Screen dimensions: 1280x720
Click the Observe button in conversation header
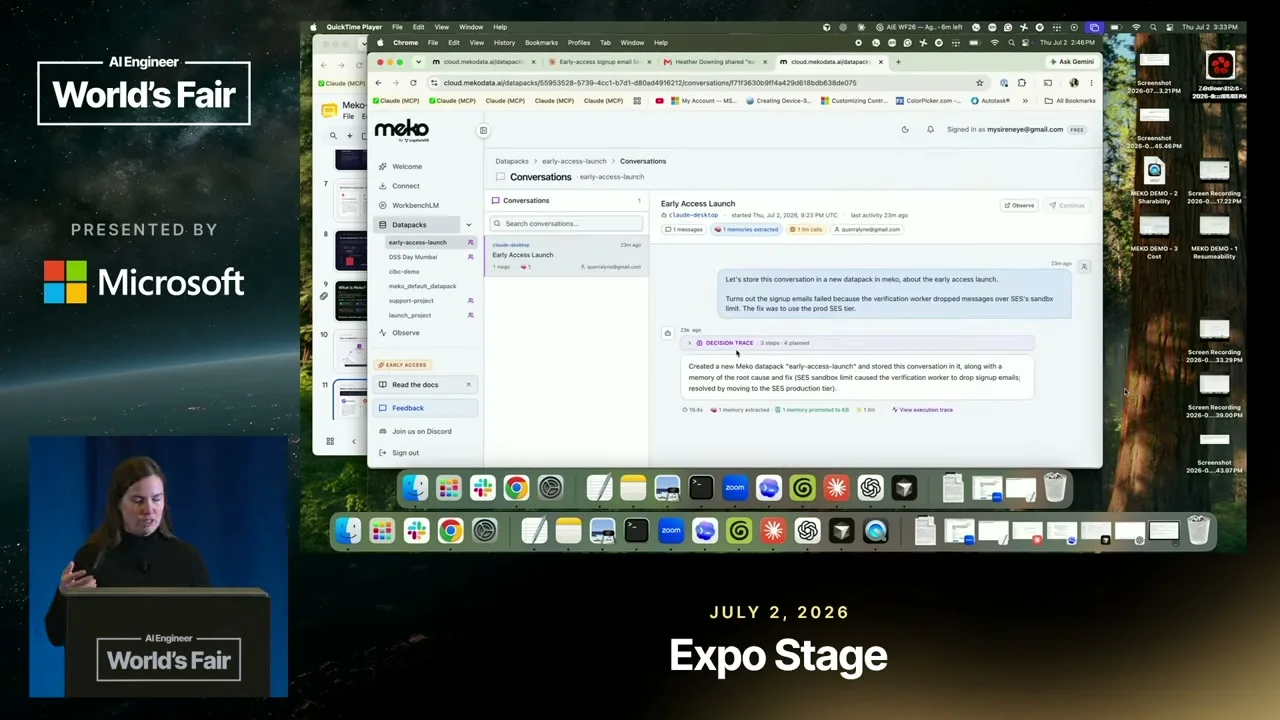tap(1019, 206)
